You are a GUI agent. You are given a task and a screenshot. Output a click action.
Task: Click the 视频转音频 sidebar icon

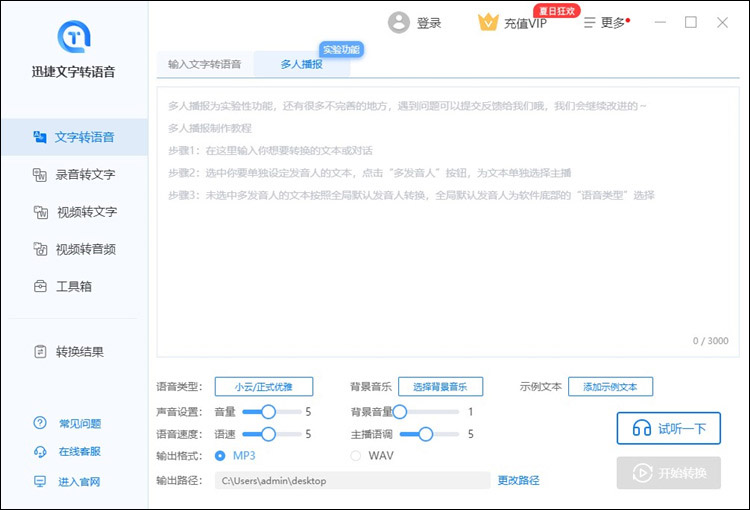(x=40, y=249)
